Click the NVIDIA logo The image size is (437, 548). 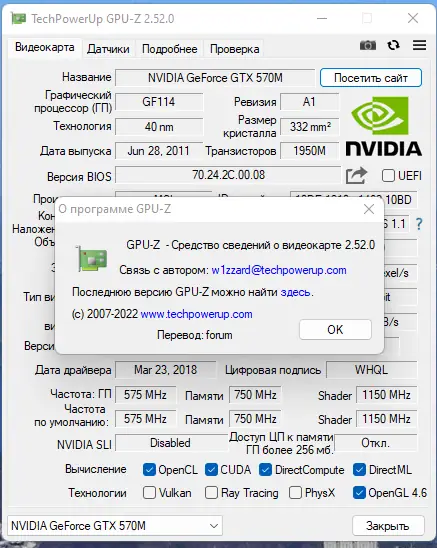coord(384,126)
